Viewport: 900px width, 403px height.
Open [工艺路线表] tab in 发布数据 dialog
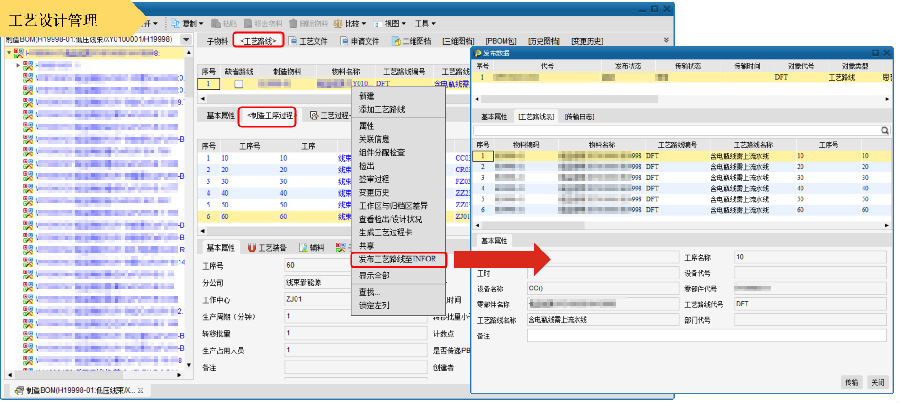coord(536,117)
